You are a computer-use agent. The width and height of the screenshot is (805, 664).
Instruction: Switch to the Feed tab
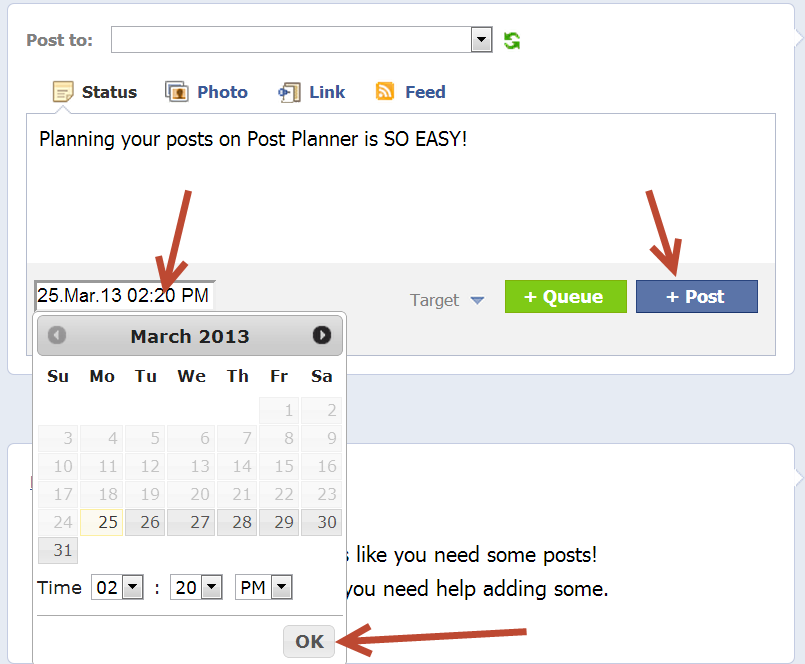(425, 92)
